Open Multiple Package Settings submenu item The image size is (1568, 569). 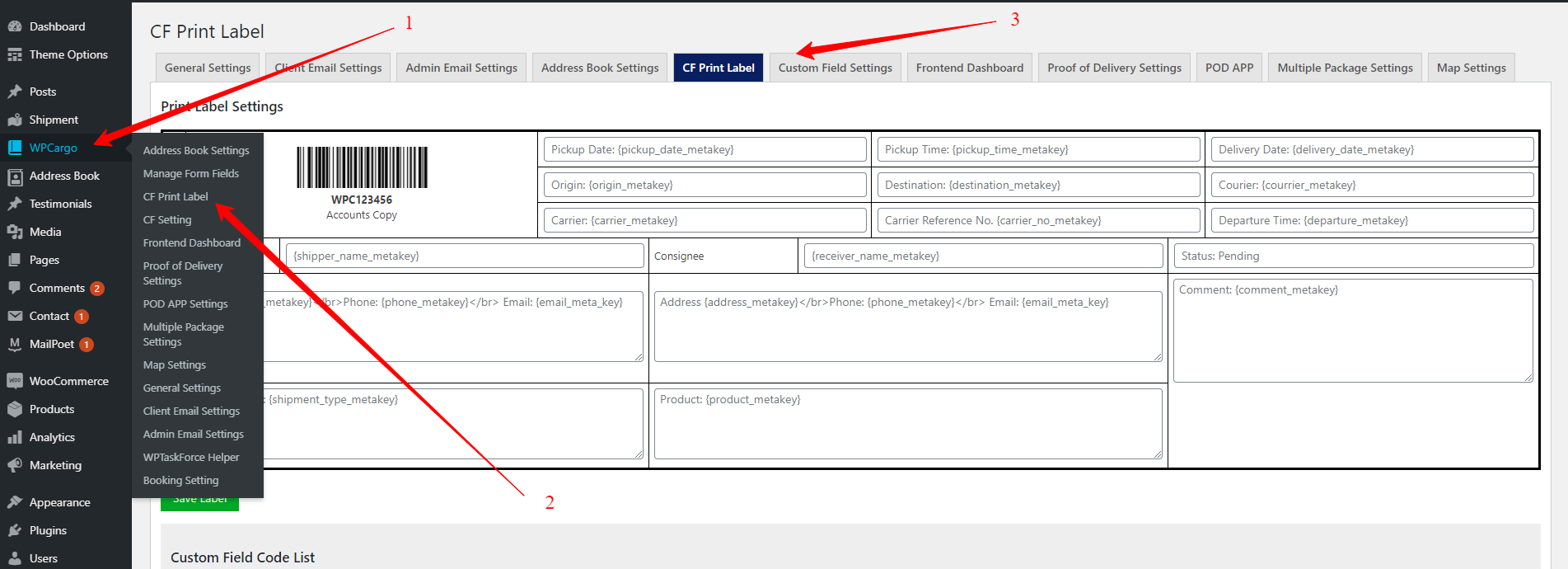coord(184,334)
